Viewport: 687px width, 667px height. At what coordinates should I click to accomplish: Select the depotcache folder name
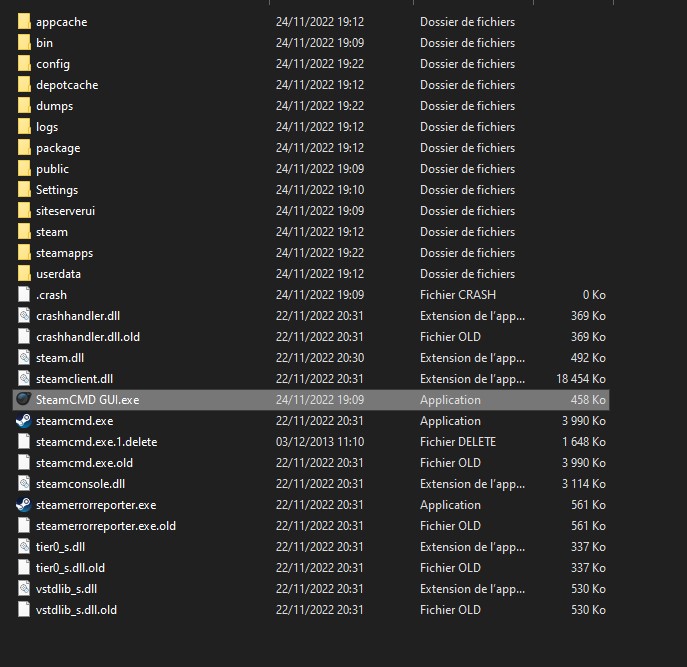[67, 85]
